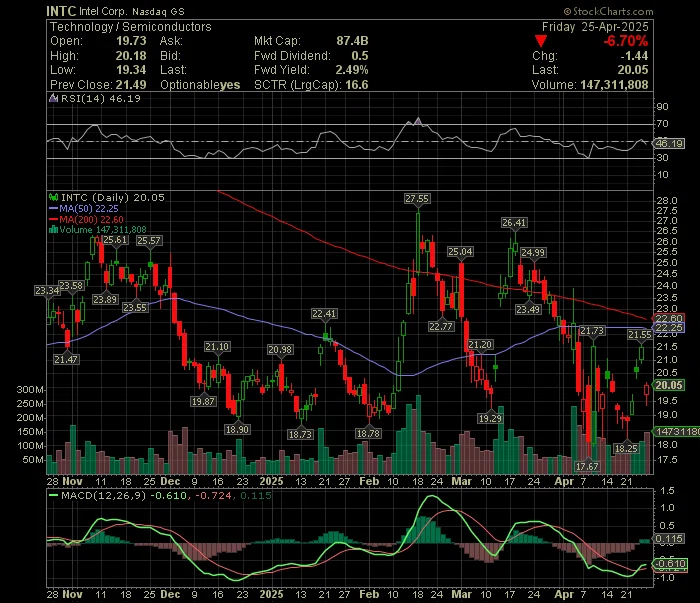Click the 18.78 low price label

(x=368, y=433)
